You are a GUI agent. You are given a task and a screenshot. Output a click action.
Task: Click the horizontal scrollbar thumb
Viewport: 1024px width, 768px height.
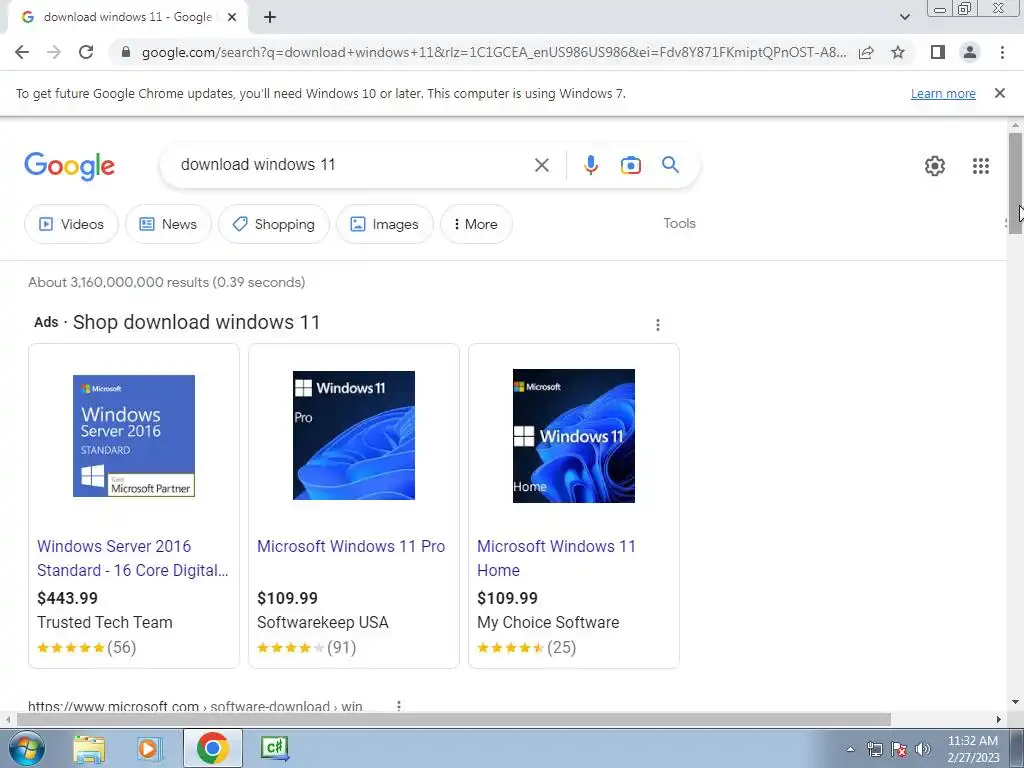tap(453, 719)
